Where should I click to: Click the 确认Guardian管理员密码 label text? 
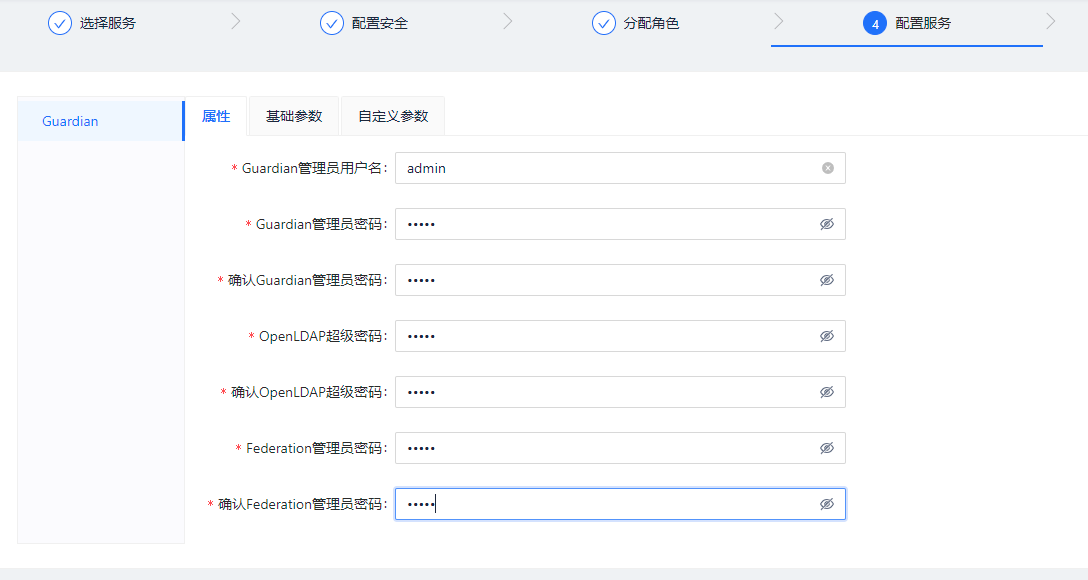coord(307,280)
